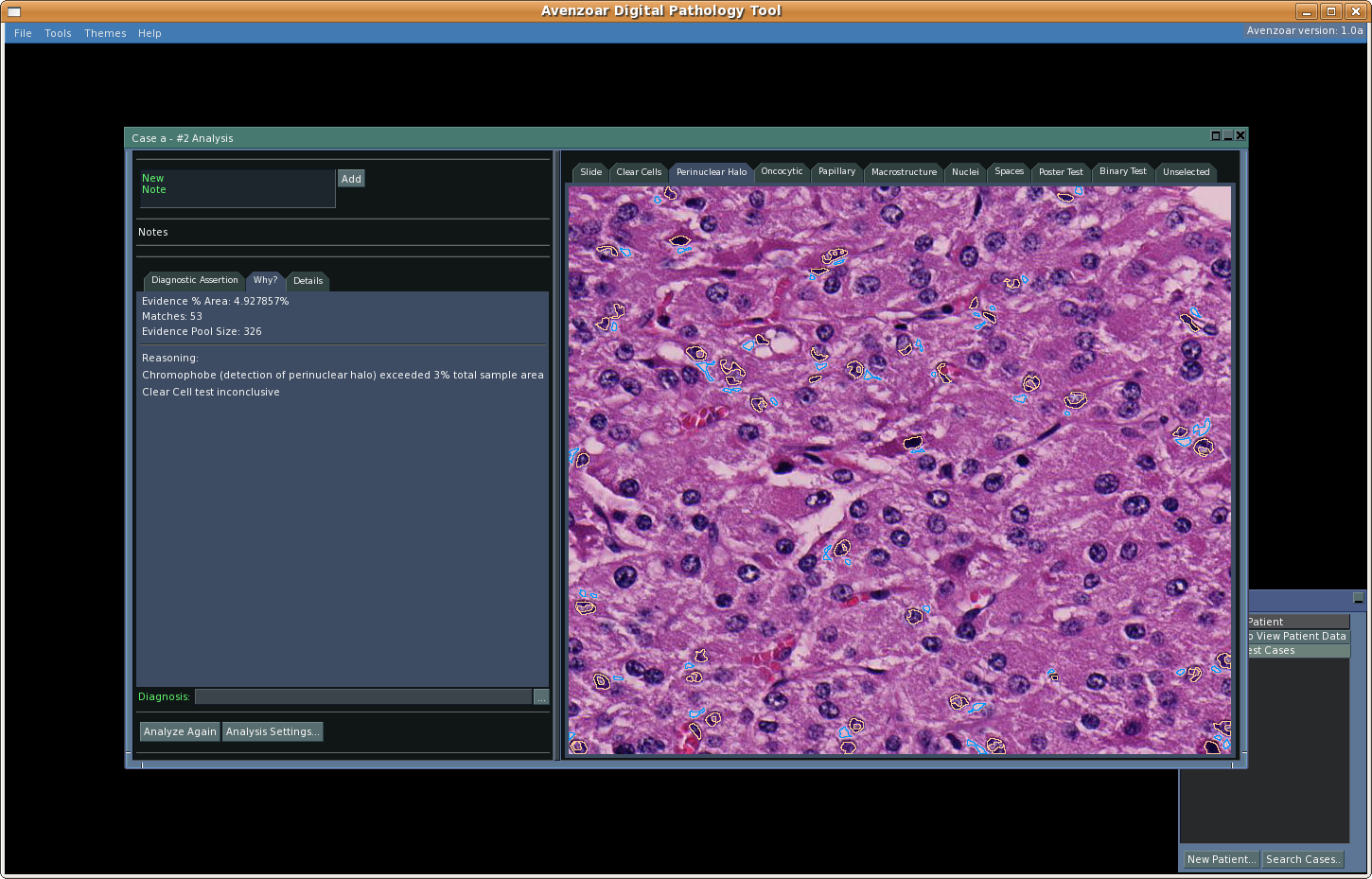Open the window menu icon in title bar

pyautogui.click(x=13, y=11)
